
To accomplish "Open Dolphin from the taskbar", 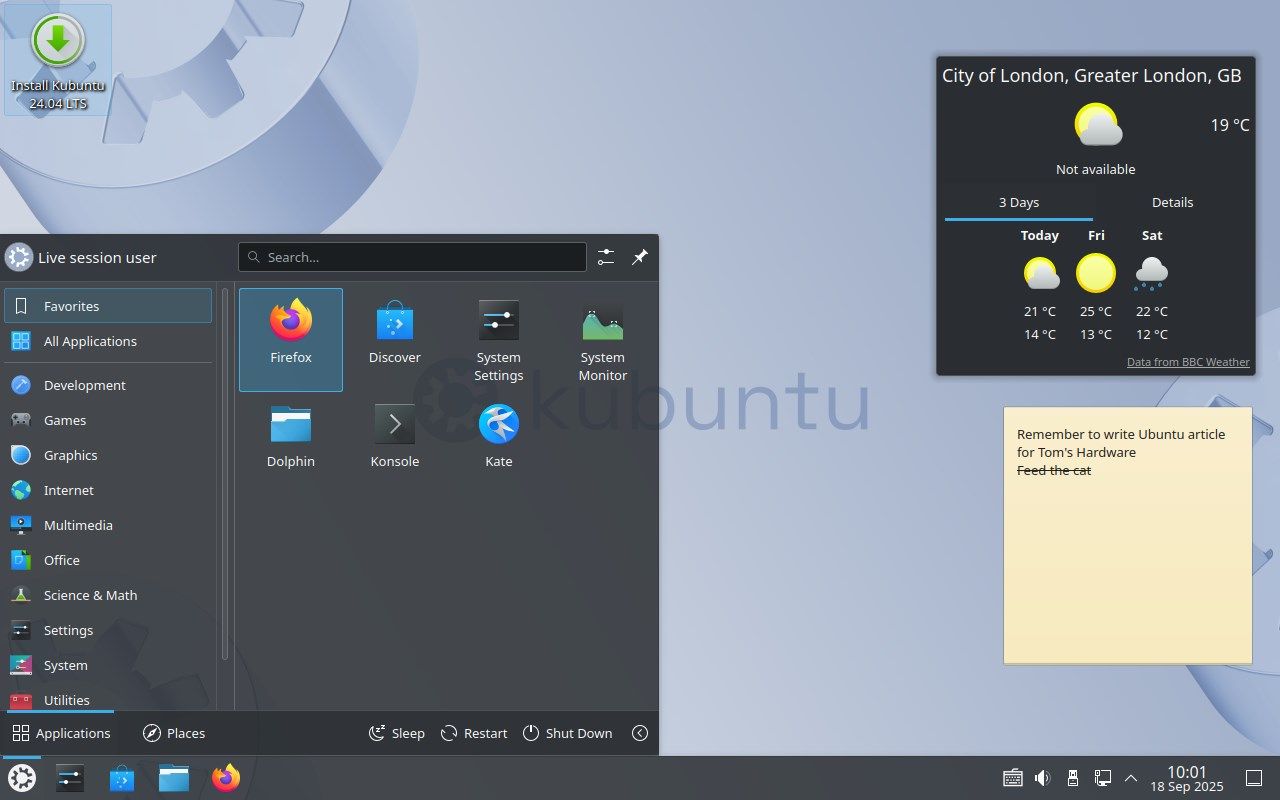I will tap(174, 778).
